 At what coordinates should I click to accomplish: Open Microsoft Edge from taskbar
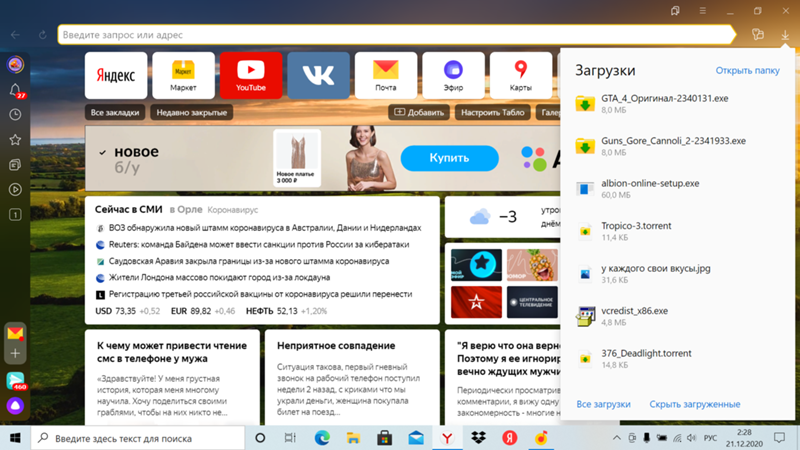click(x=322, y=438)
